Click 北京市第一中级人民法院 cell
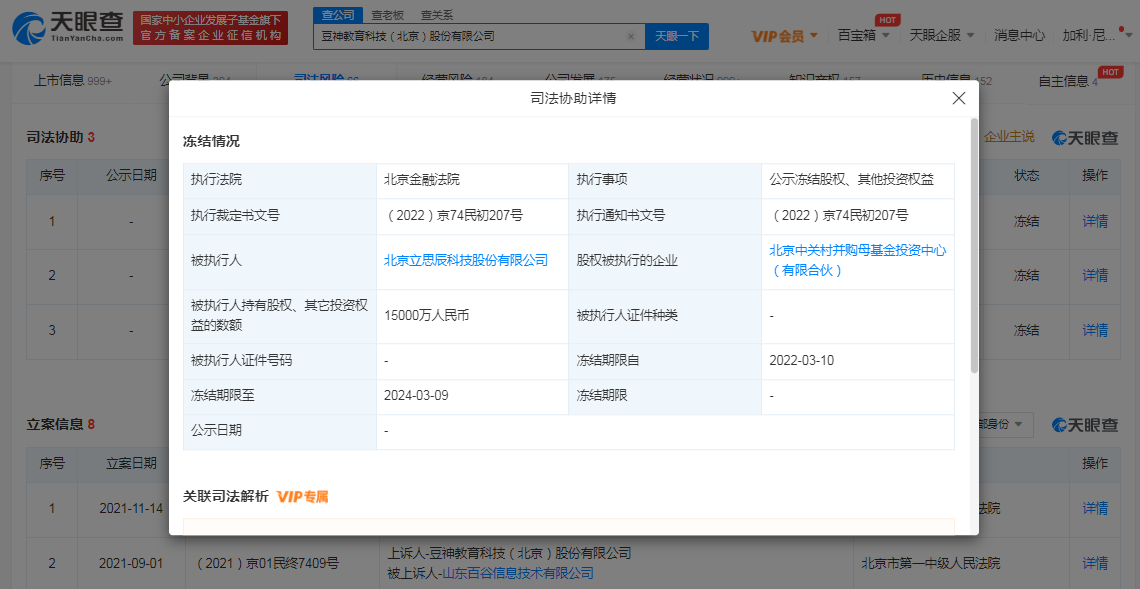Image resolution: width=1140 pixels, height=589 pixels. coord(931,563)
